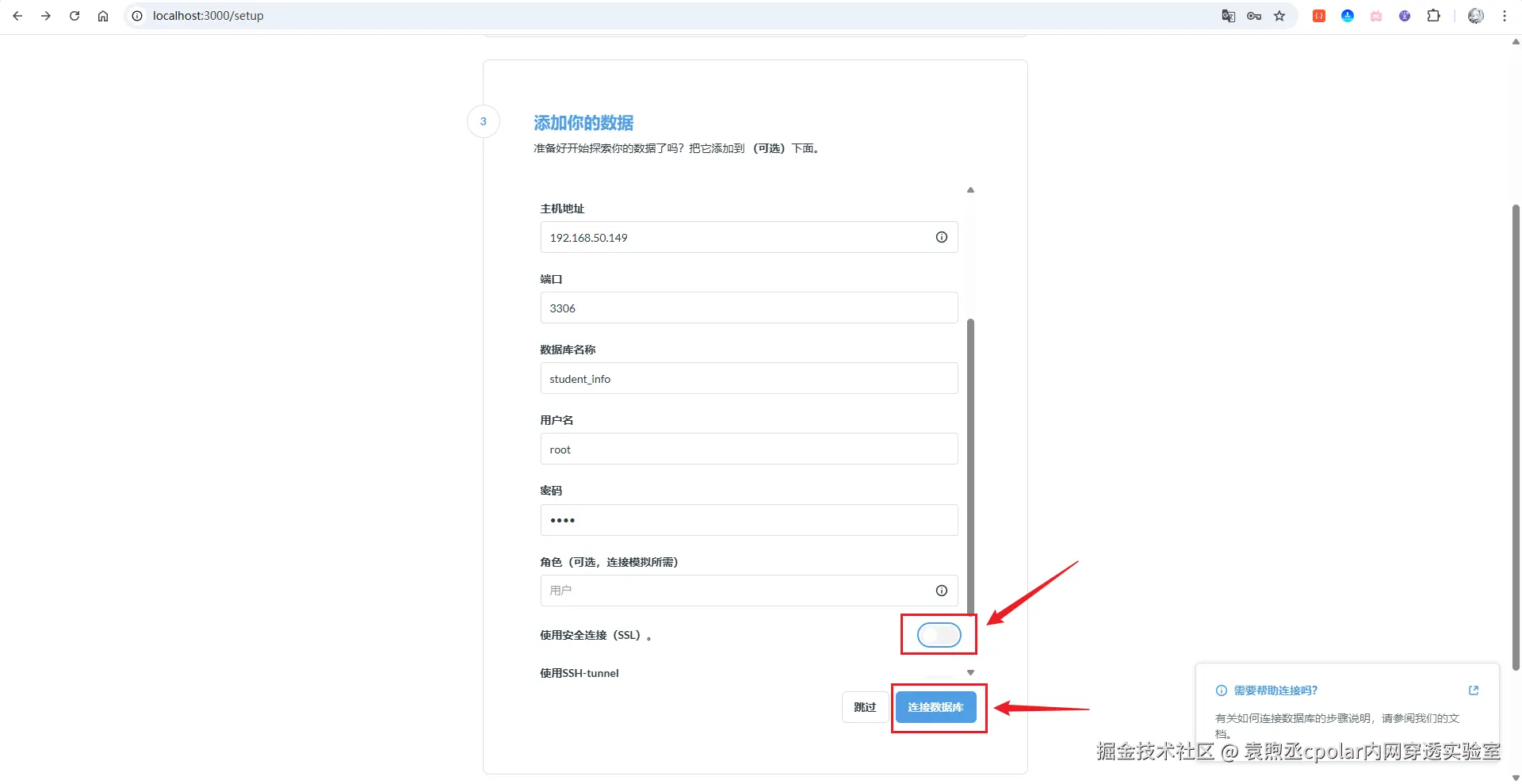This screenshot has width=1522, height=784.
Task: Open the browser profile avatar
Action: (x=1476, y=16)
